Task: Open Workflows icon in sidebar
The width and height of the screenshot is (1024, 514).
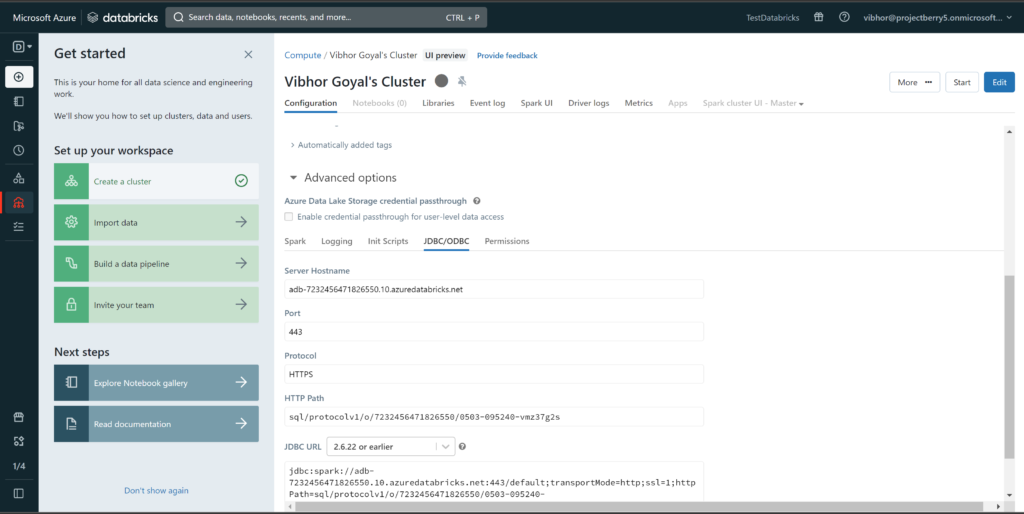Action: tap(19, 227)
